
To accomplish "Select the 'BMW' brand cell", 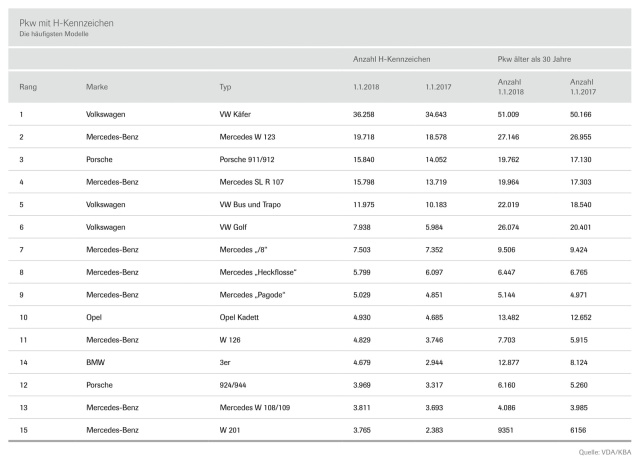I will [x=96, y=361].
